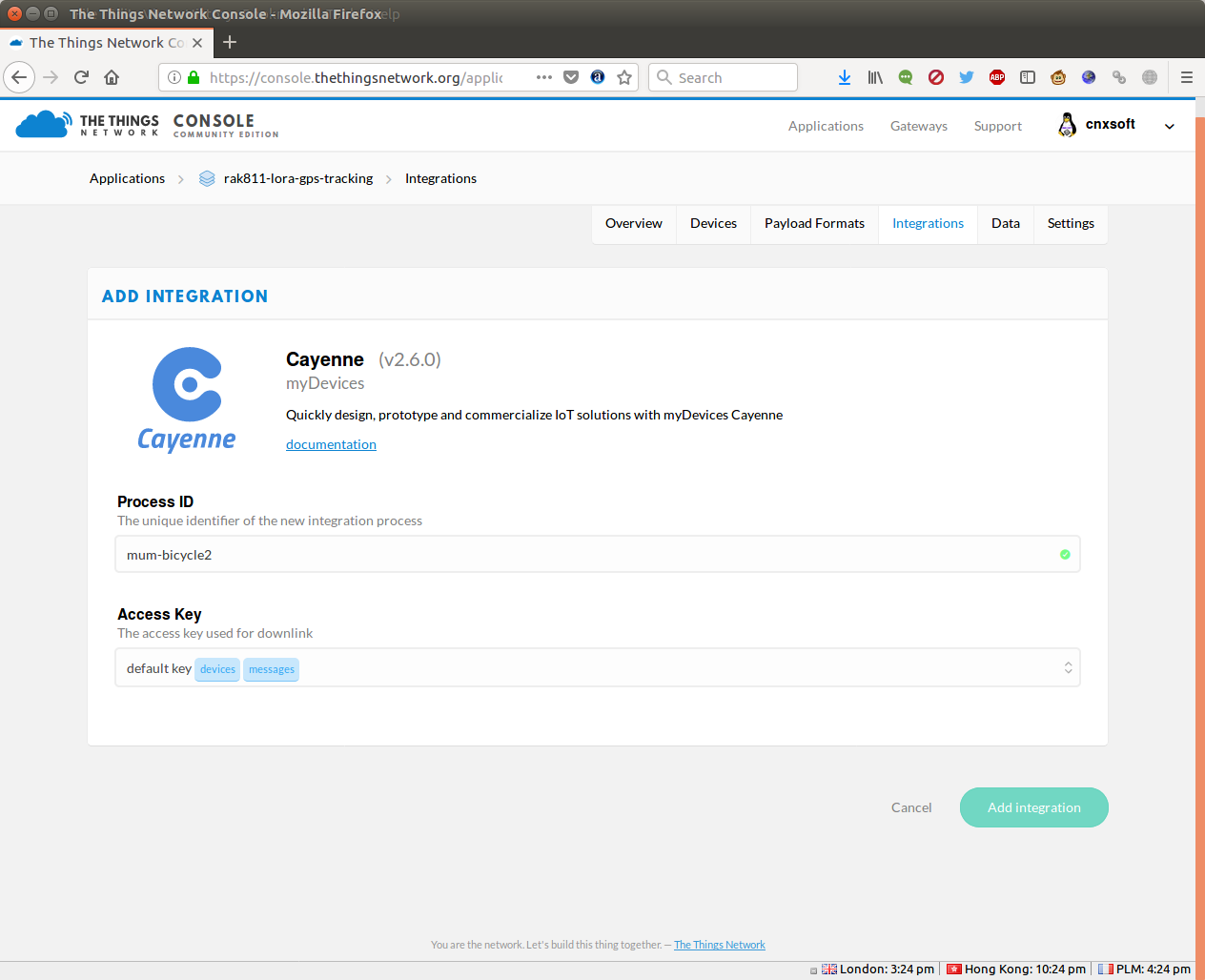Open the Cayenne documentation link
This screenshot has height=980, width=1205.
(331, 444)
